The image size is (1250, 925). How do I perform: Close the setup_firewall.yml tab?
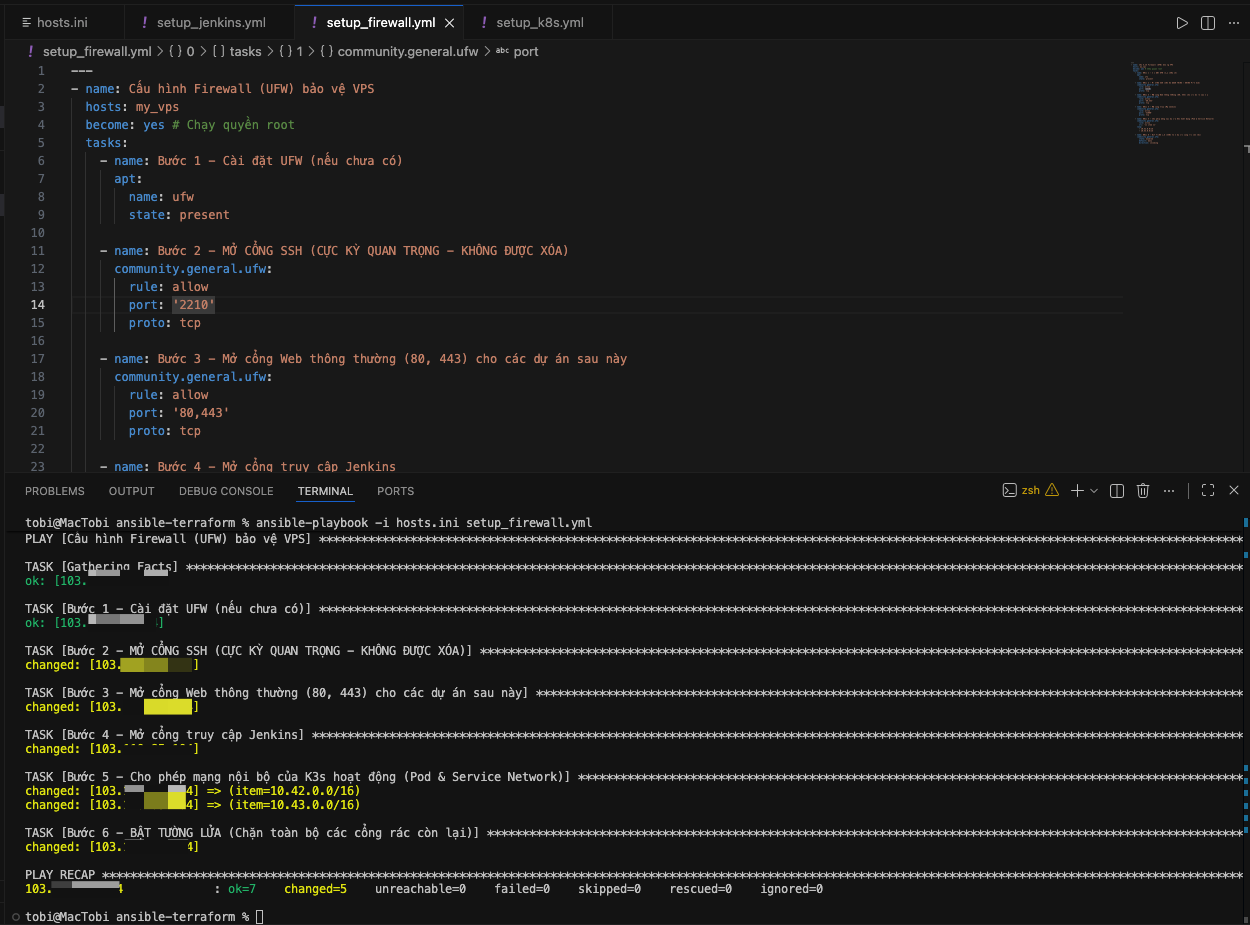coord(450,22)
